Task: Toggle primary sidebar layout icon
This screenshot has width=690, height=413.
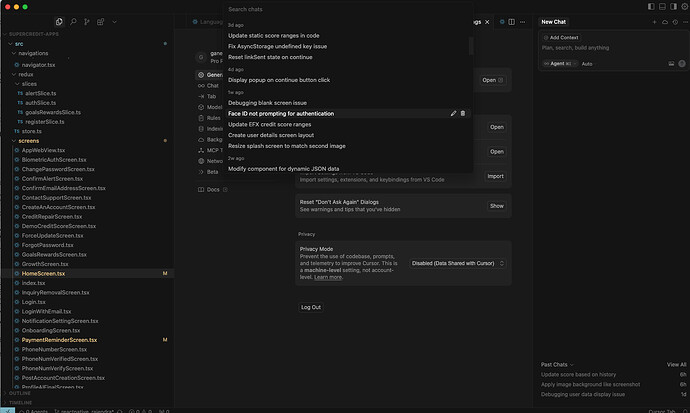Action: [x=651, y=7]
